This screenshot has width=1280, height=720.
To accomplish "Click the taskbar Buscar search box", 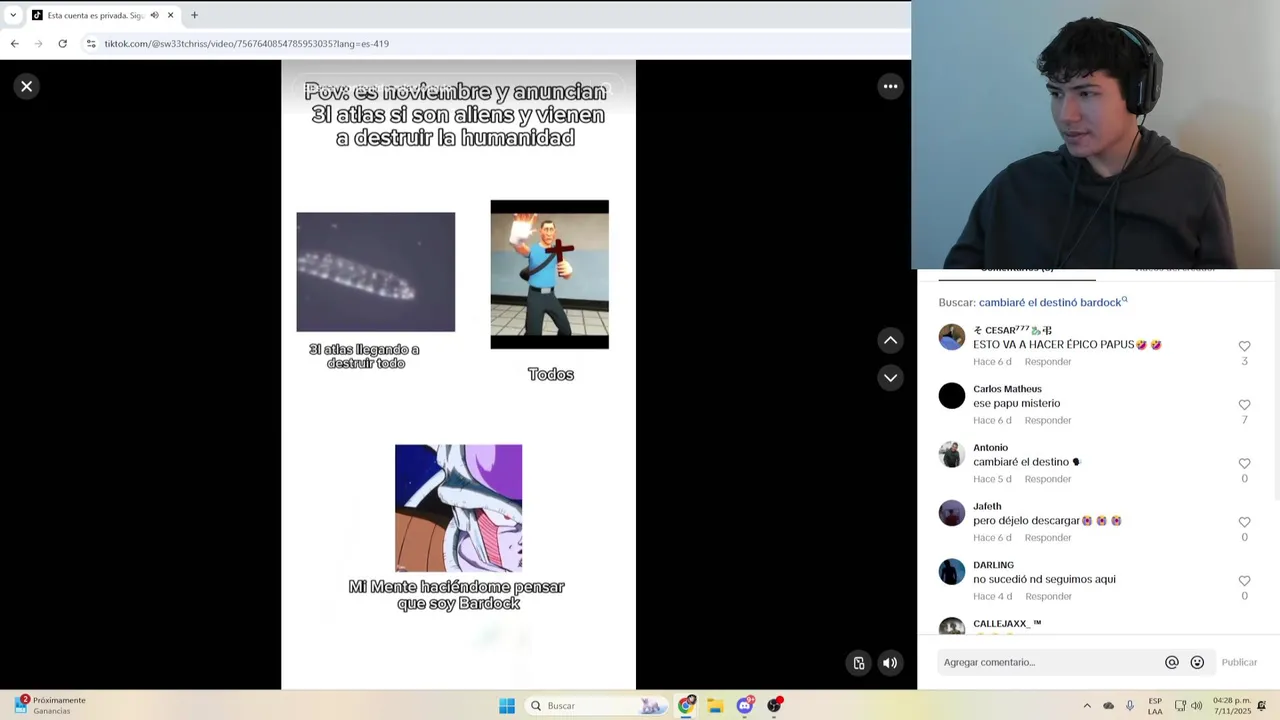I will pyautogui.click(x=595, y=706).
